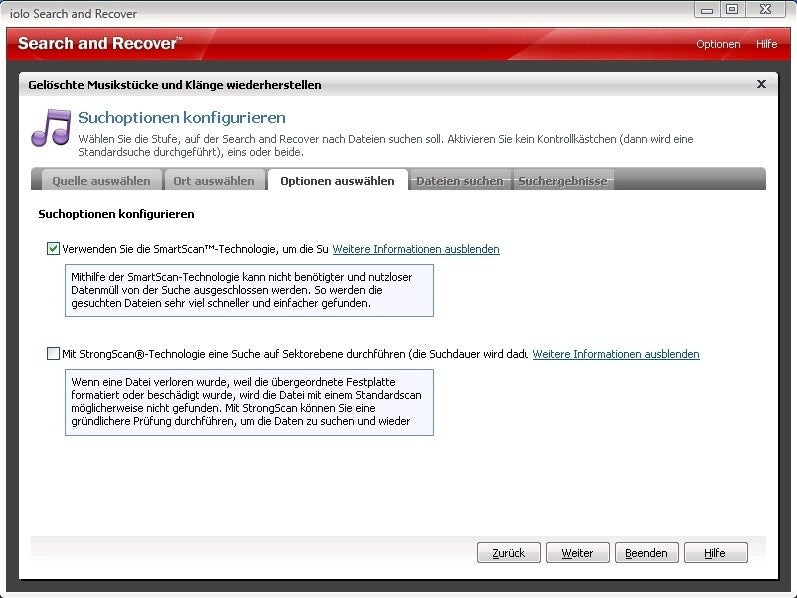Close the music recovery wizard panel

(x=761, y=84)
